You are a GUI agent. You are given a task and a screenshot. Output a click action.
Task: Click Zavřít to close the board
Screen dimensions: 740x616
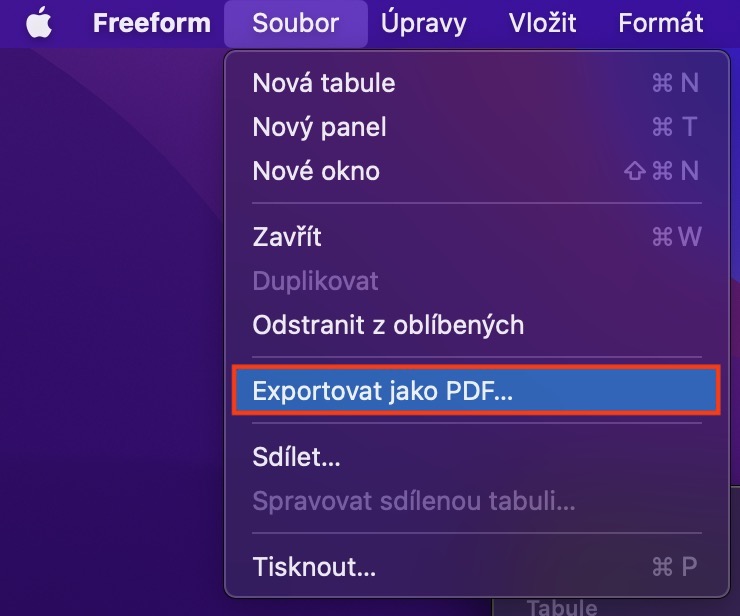(x=287, y=237)
